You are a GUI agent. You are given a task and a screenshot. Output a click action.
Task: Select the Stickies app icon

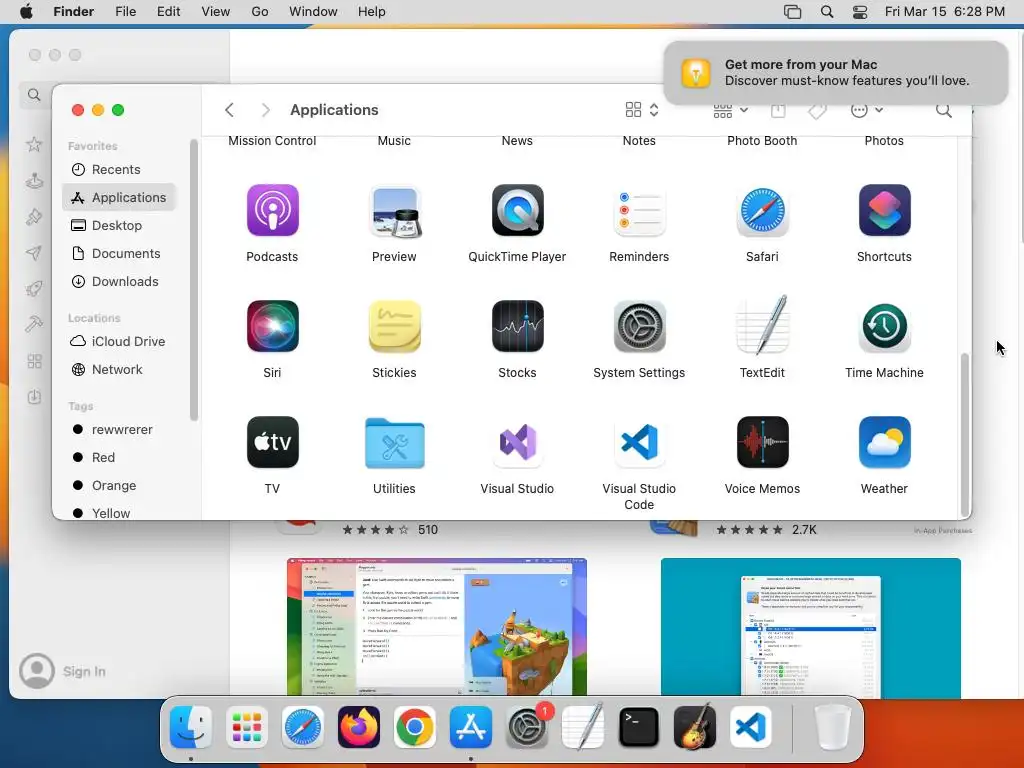394,326
